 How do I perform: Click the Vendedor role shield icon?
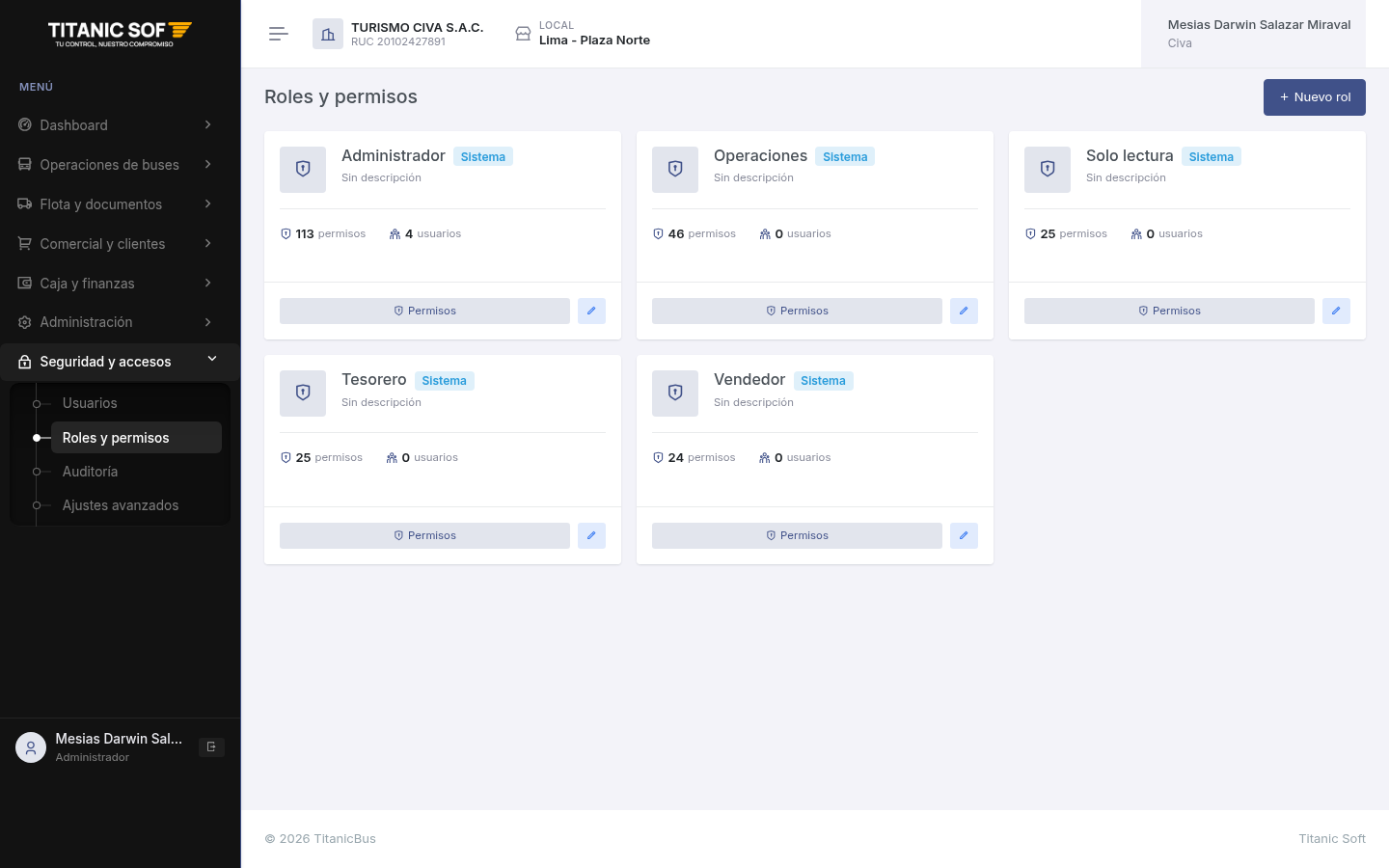click(675, 393)
